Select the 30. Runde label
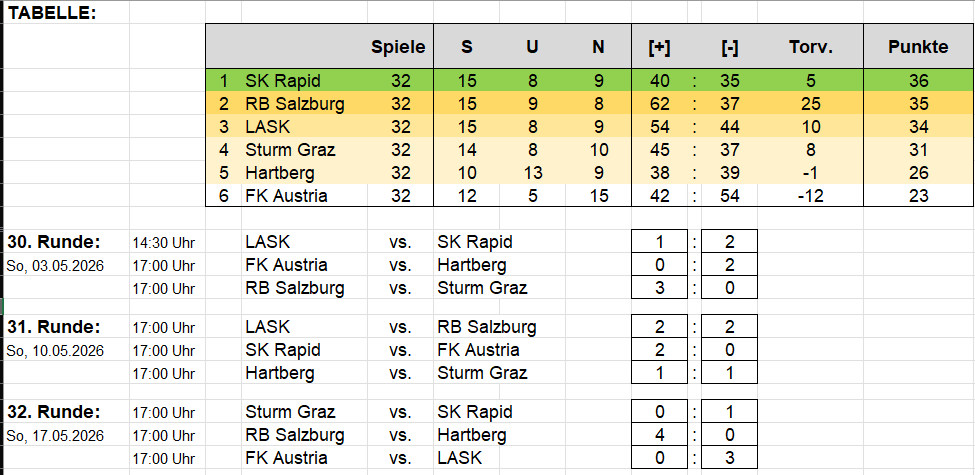Screen dimensions: 975x475 pos(54,242)
